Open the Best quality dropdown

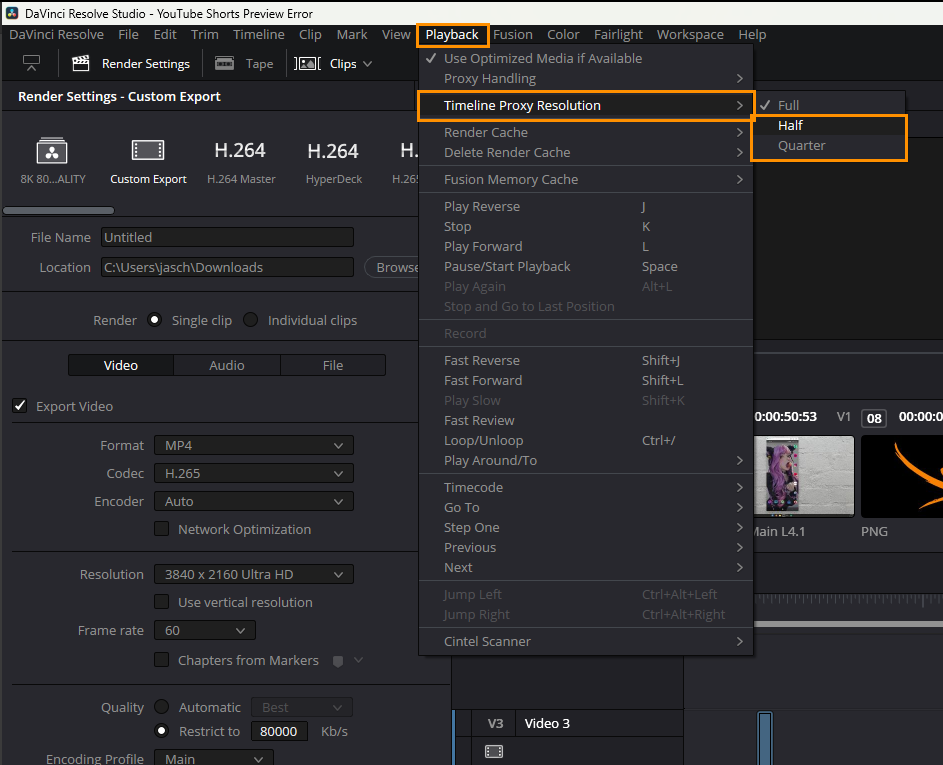[x=302, y=707]
